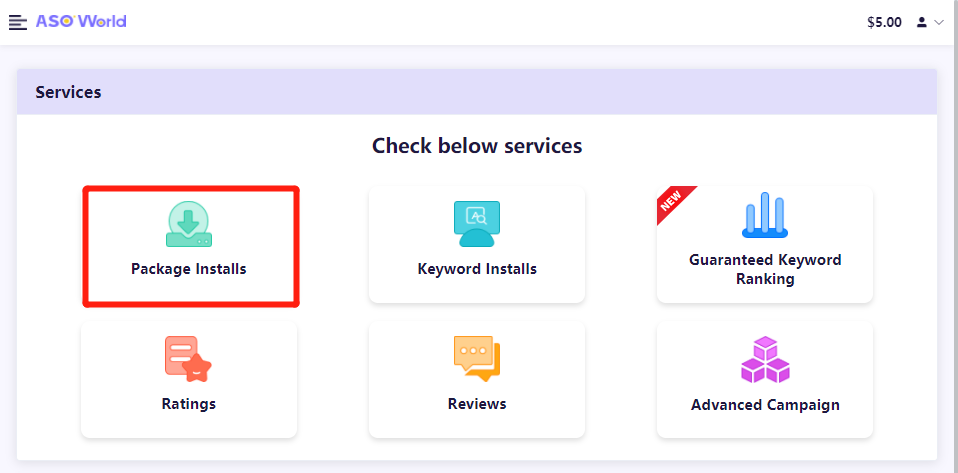Image resolution: width=958 pixels, height=473 pixels.
Task: Open the Ratings label
Action: click(x=189, y=404)
